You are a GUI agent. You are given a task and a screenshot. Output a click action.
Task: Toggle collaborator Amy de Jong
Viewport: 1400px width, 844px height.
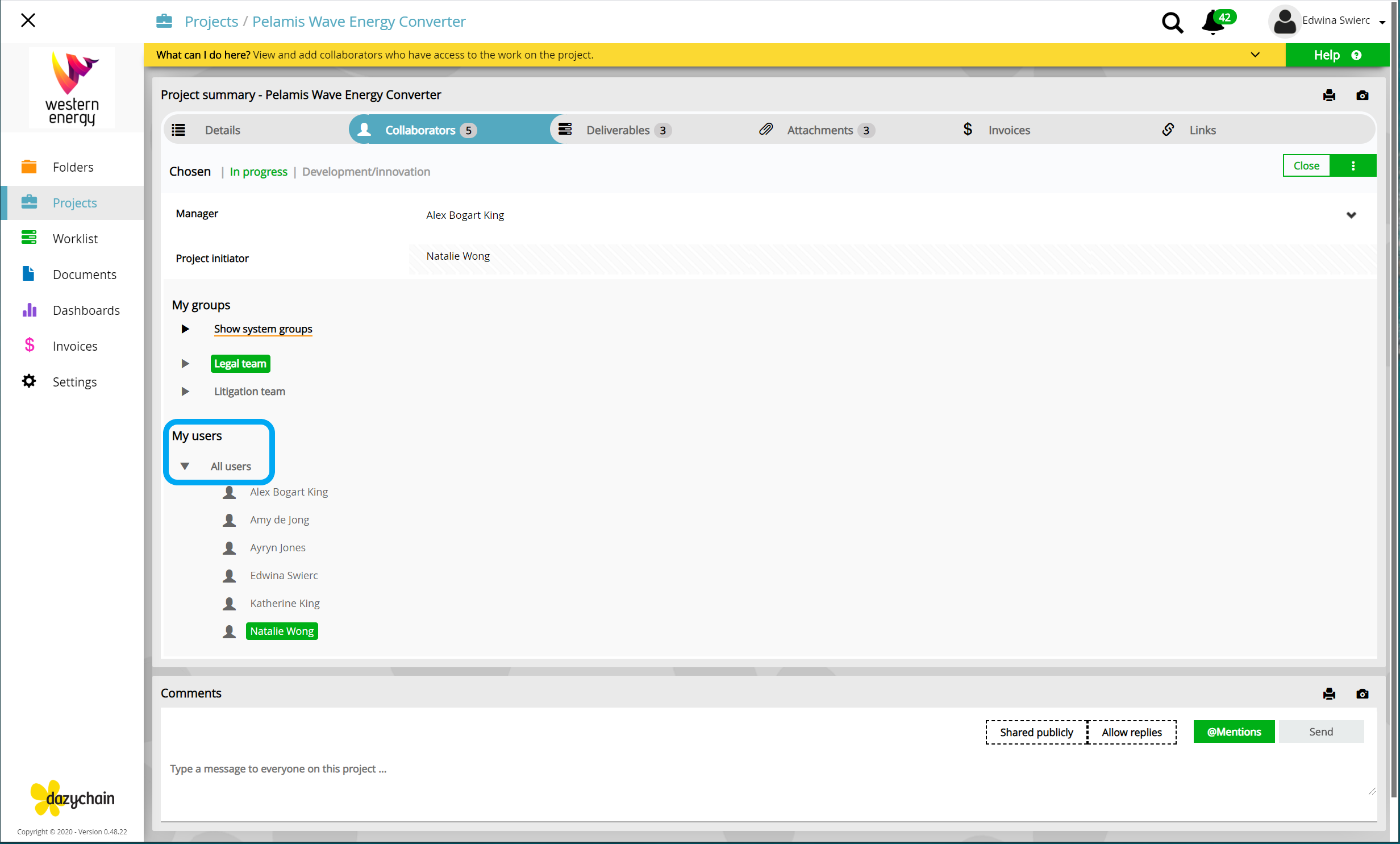click(x=280, y=519)
